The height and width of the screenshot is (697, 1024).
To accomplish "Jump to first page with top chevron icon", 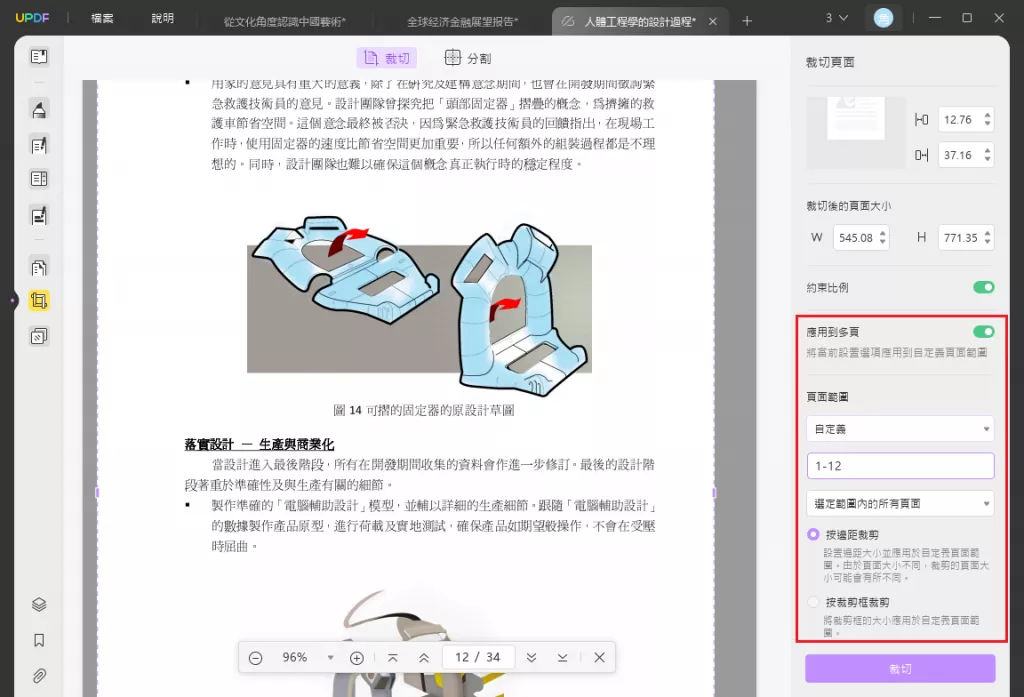I will 393,657.
